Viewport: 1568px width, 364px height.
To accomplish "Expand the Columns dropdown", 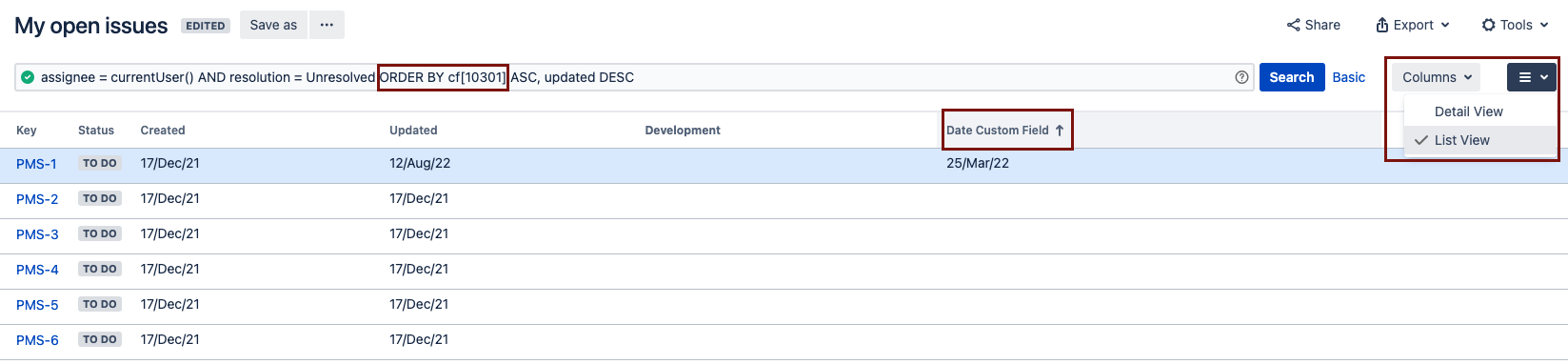I will 1437,77.
